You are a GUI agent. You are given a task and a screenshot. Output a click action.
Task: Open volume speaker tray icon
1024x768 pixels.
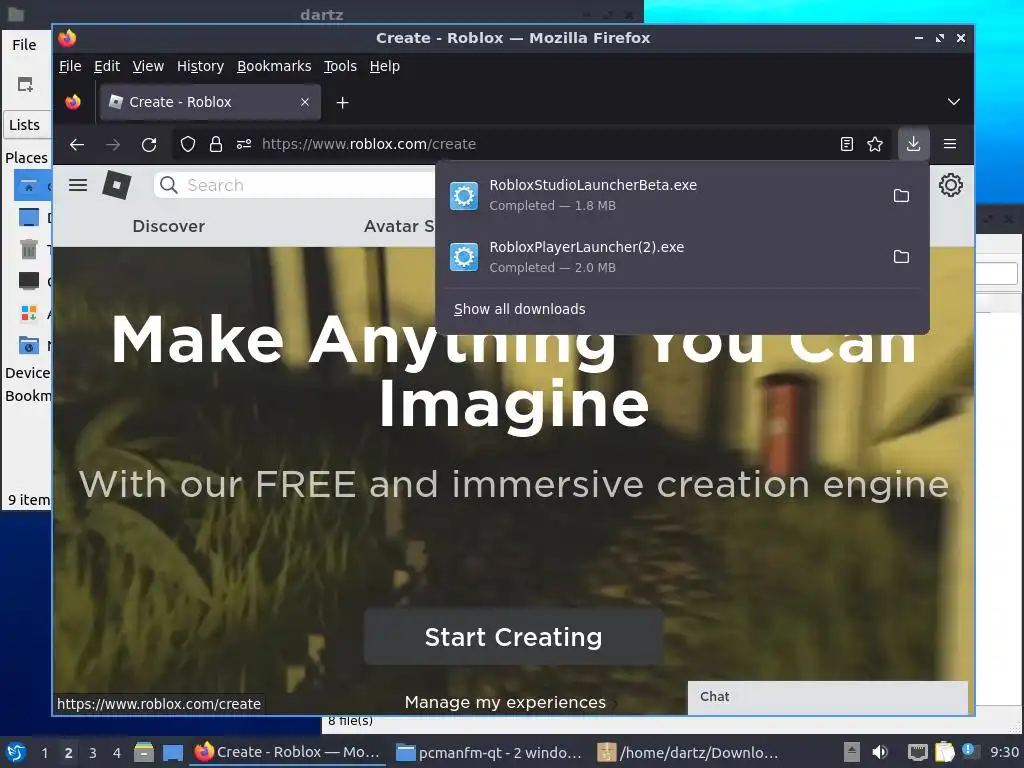880,752
